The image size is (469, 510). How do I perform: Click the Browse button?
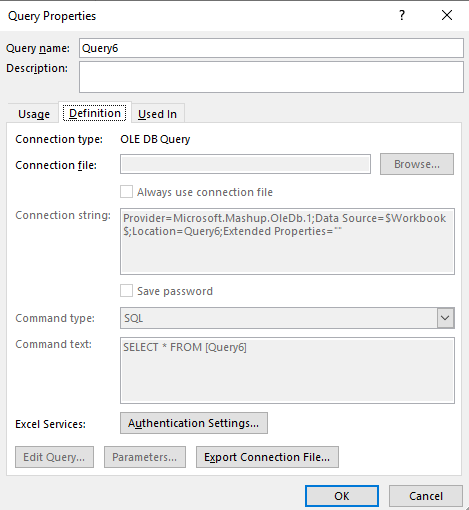(417, 164)
